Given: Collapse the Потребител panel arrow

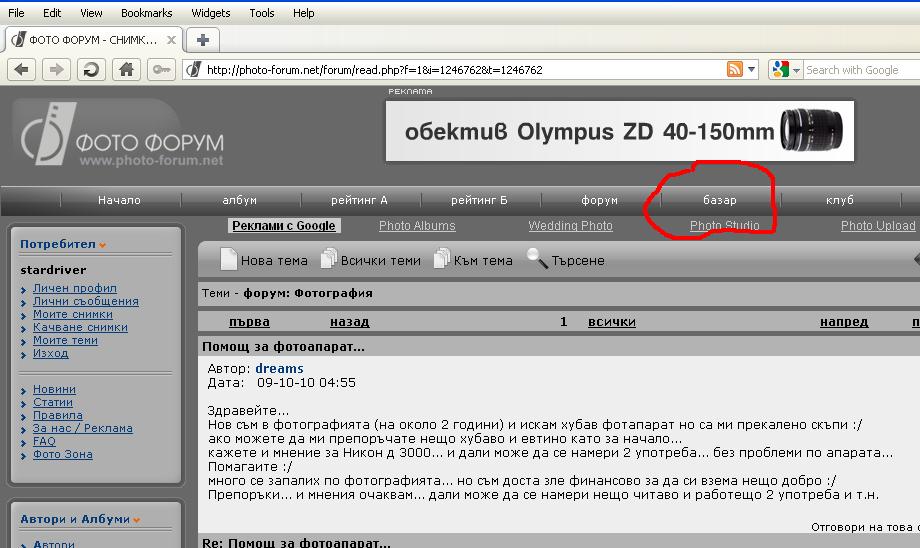Looking at the screenshot, I should pyautogui.click(x=103, y=245).
